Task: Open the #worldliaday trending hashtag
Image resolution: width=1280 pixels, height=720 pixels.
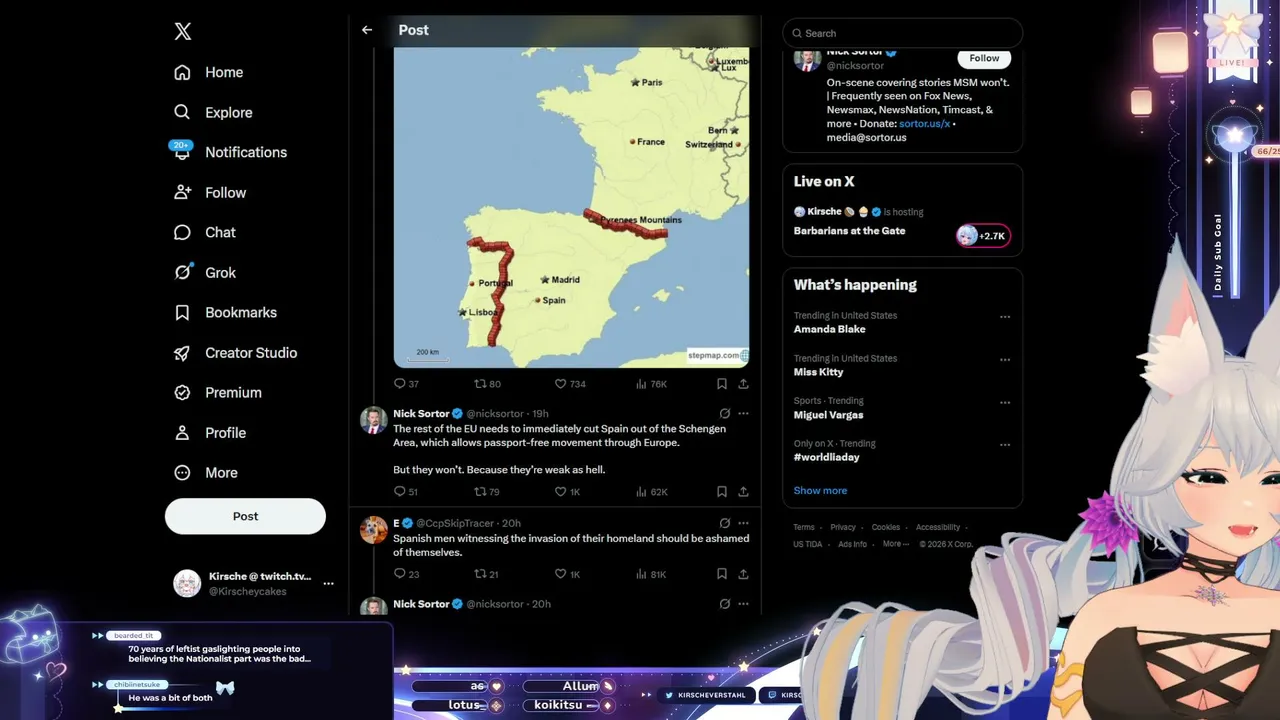Action: 826,457
